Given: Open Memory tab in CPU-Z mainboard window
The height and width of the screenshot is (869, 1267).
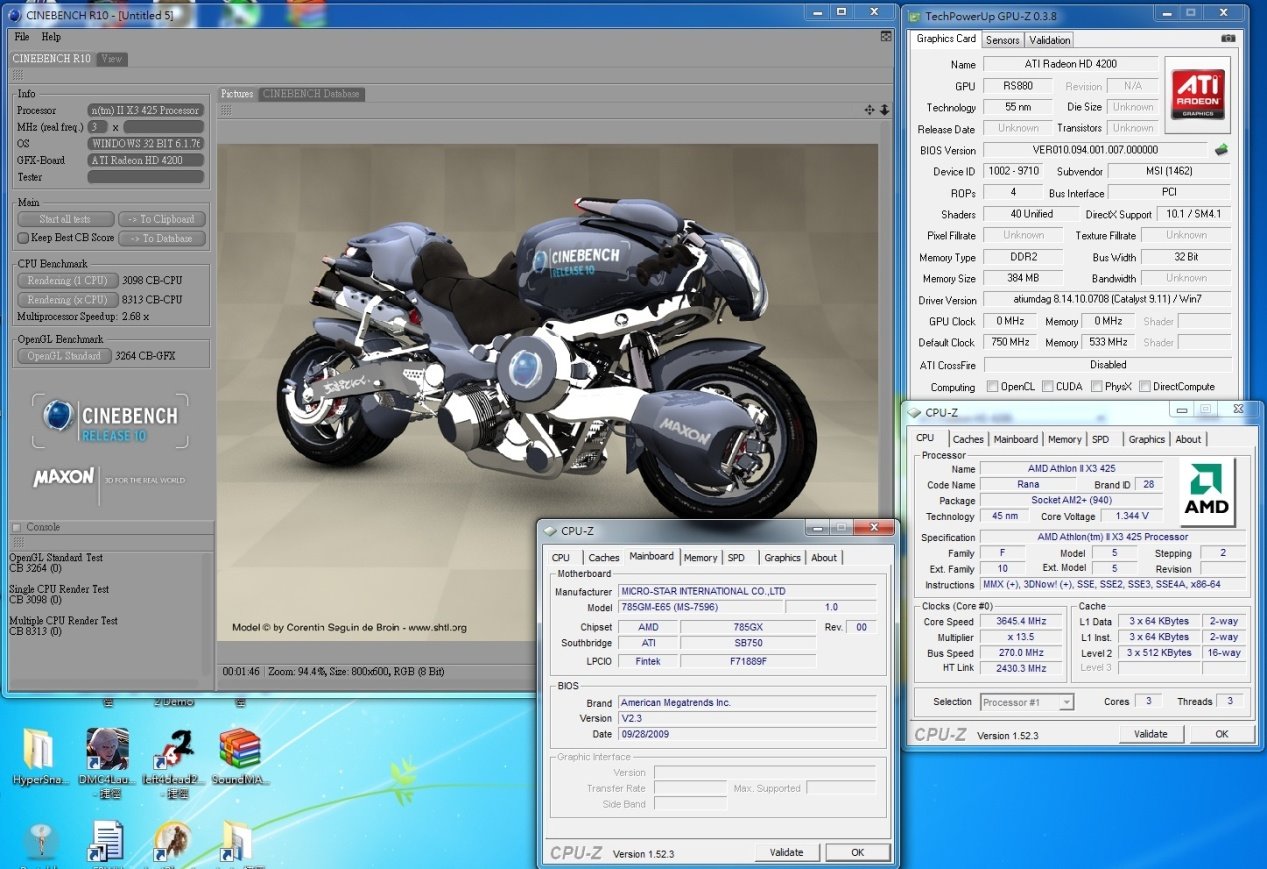Looking at the screenshot, I should coord(700,558).
